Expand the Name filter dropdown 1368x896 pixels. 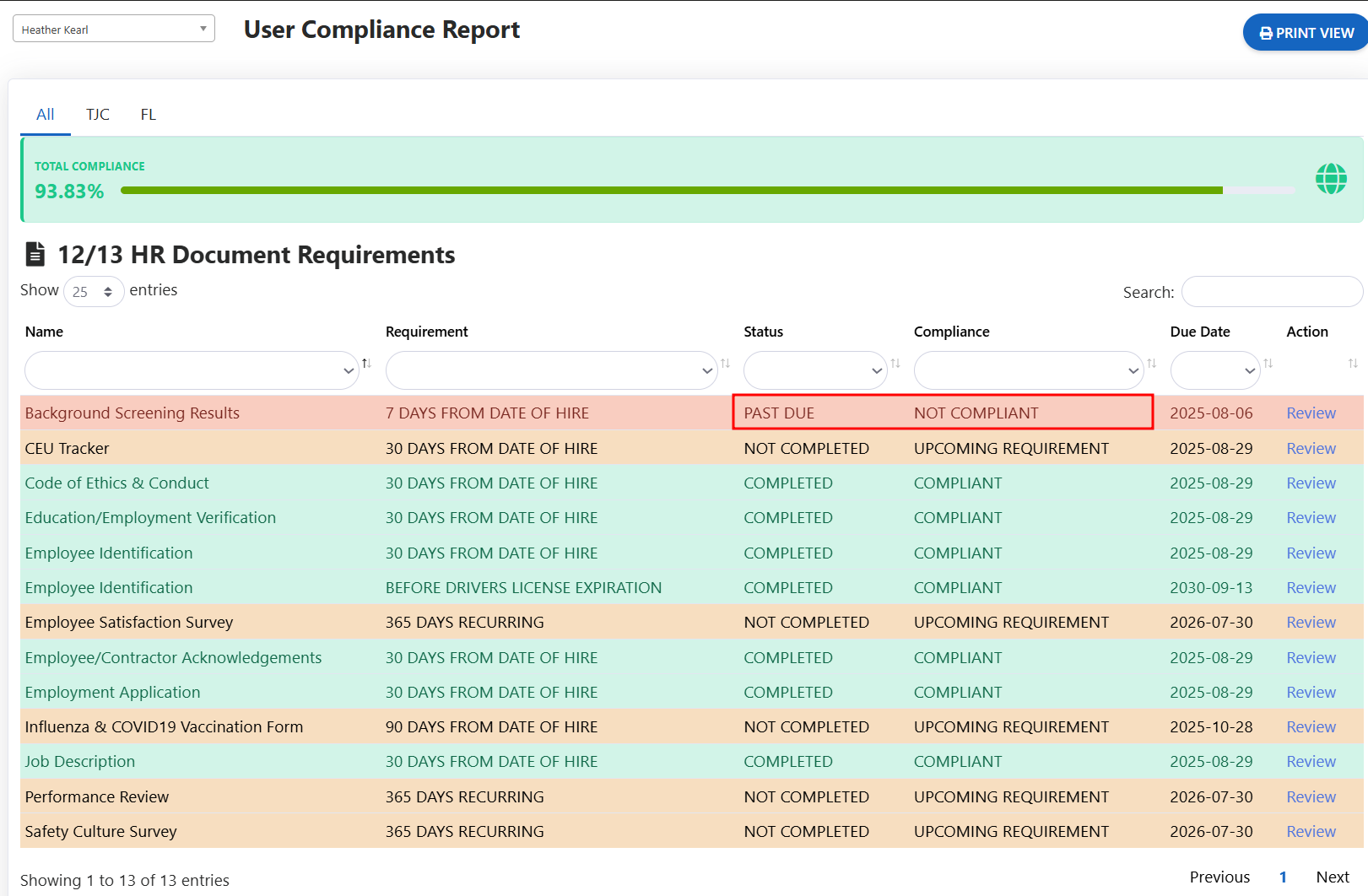(x=192, y=370)
